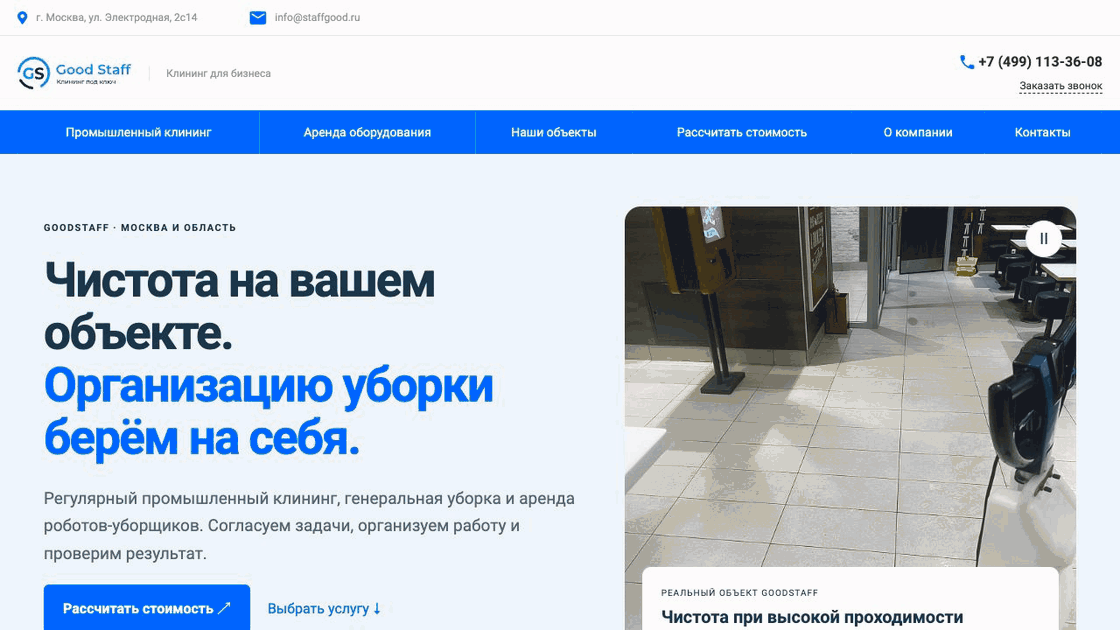Image resolution: width=1120 pixels, height=630 pixels.
Task: Open the О компании page
Action: tap(918, 132)
